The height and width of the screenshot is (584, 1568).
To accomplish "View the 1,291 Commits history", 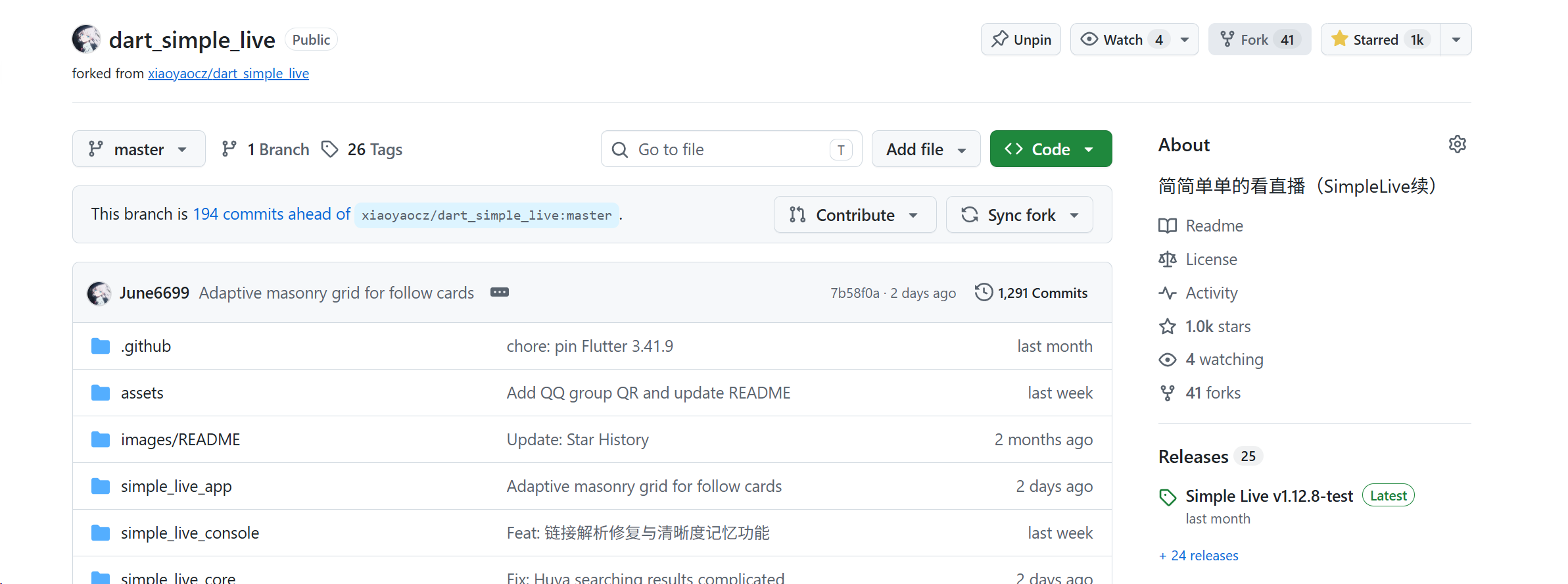I will pyautogui.click(x=1032, y=293).
